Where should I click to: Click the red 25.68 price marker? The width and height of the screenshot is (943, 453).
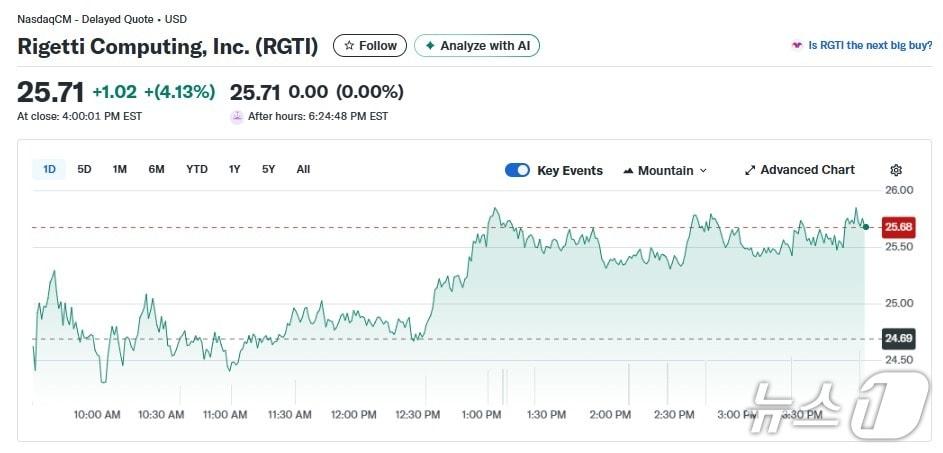click(898, 227)
